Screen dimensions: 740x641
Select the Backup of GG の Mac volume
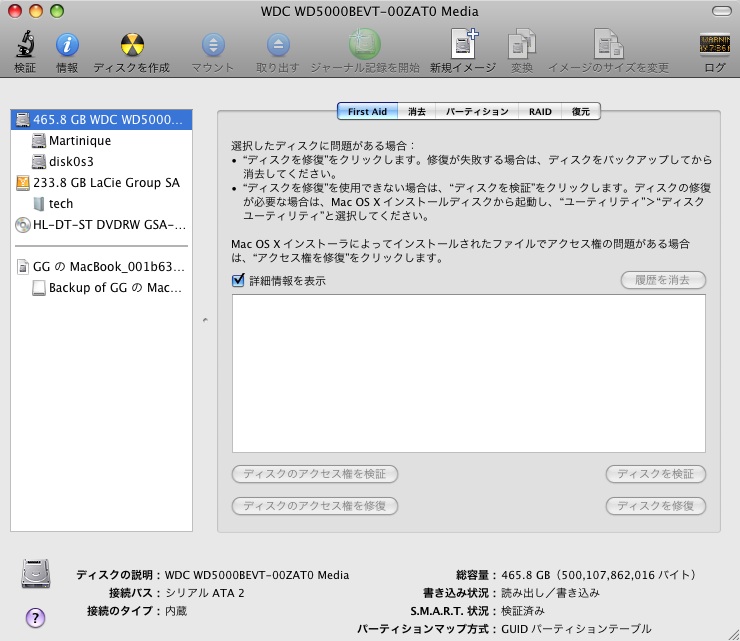101,287
